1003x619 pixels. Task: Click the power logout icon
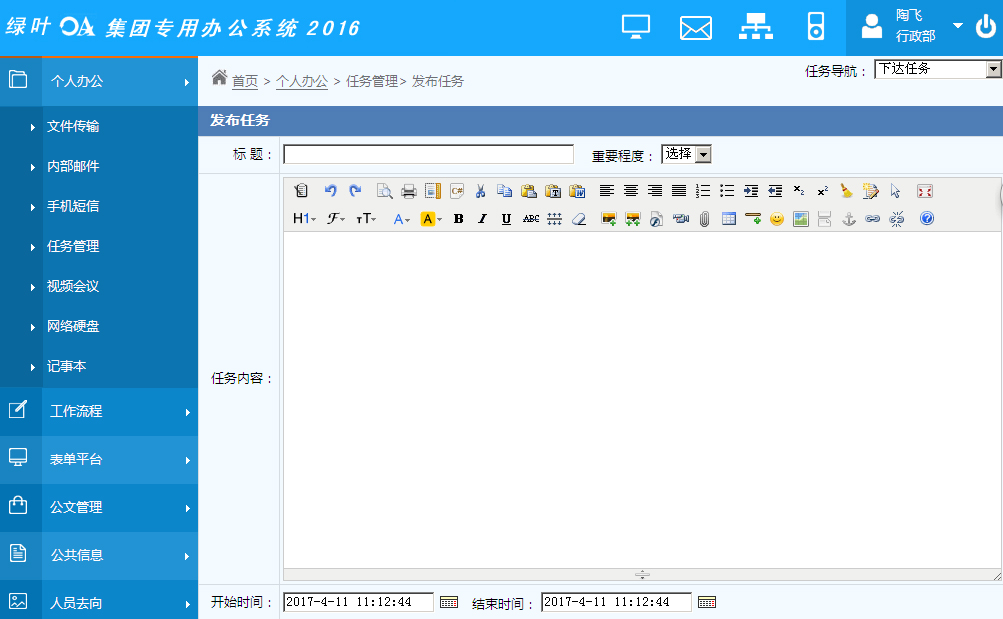[986, 27]
